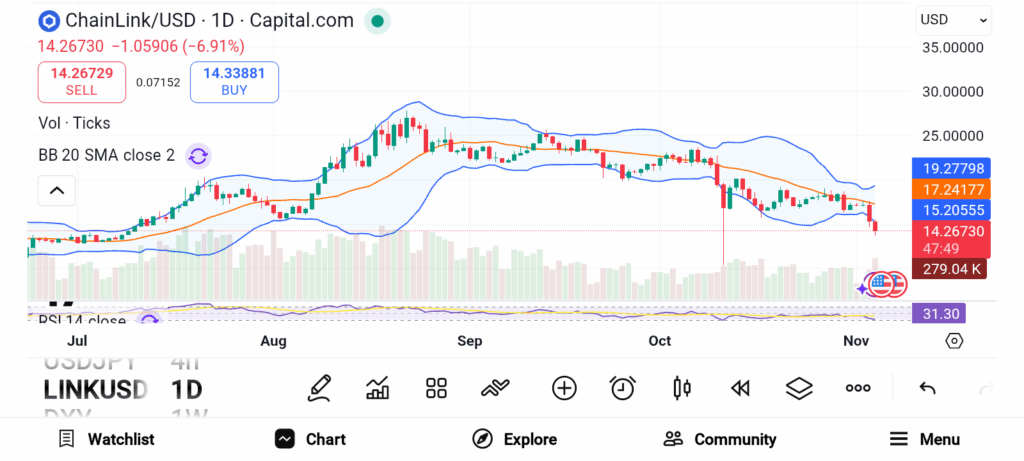Screen dimensions: 1024x461
Task: Create an alert with the alarm clock
Action: click(623, 388)
